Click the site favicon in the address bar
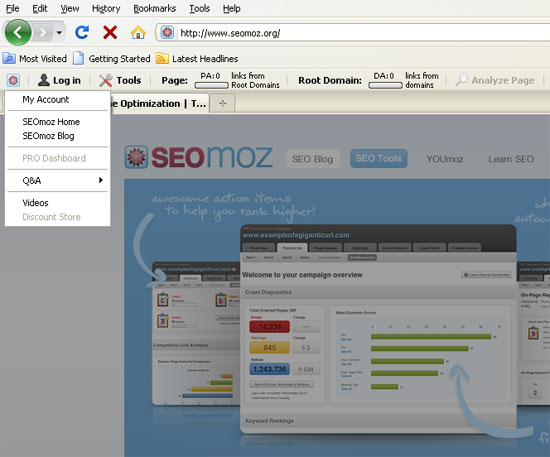The width and height of the screenshot is (550, 457). click(x=167, y=33)
